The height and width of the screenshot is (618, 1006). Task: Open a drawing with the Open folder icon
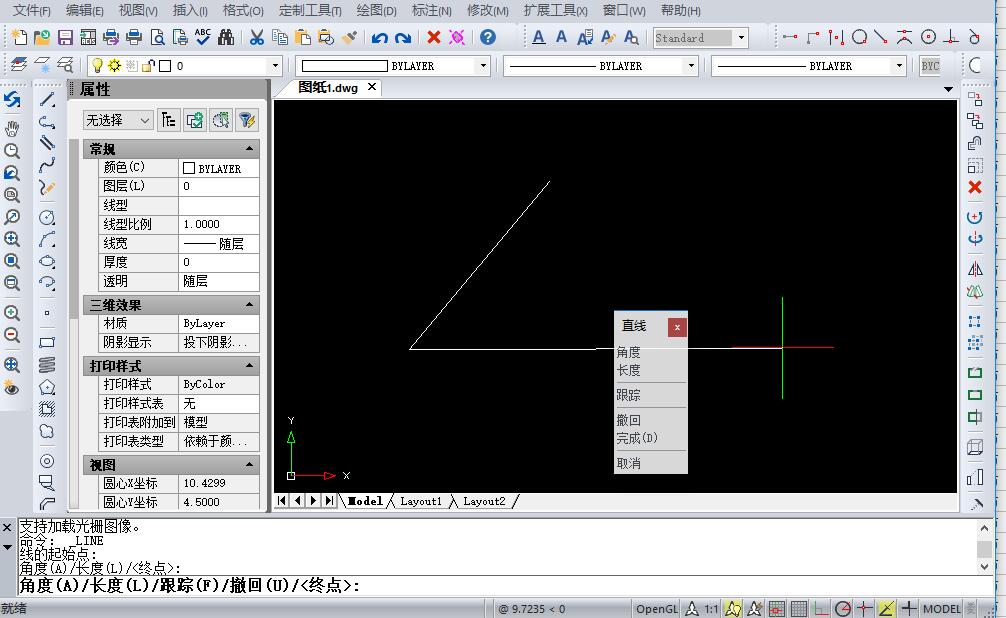pos(42,37)
